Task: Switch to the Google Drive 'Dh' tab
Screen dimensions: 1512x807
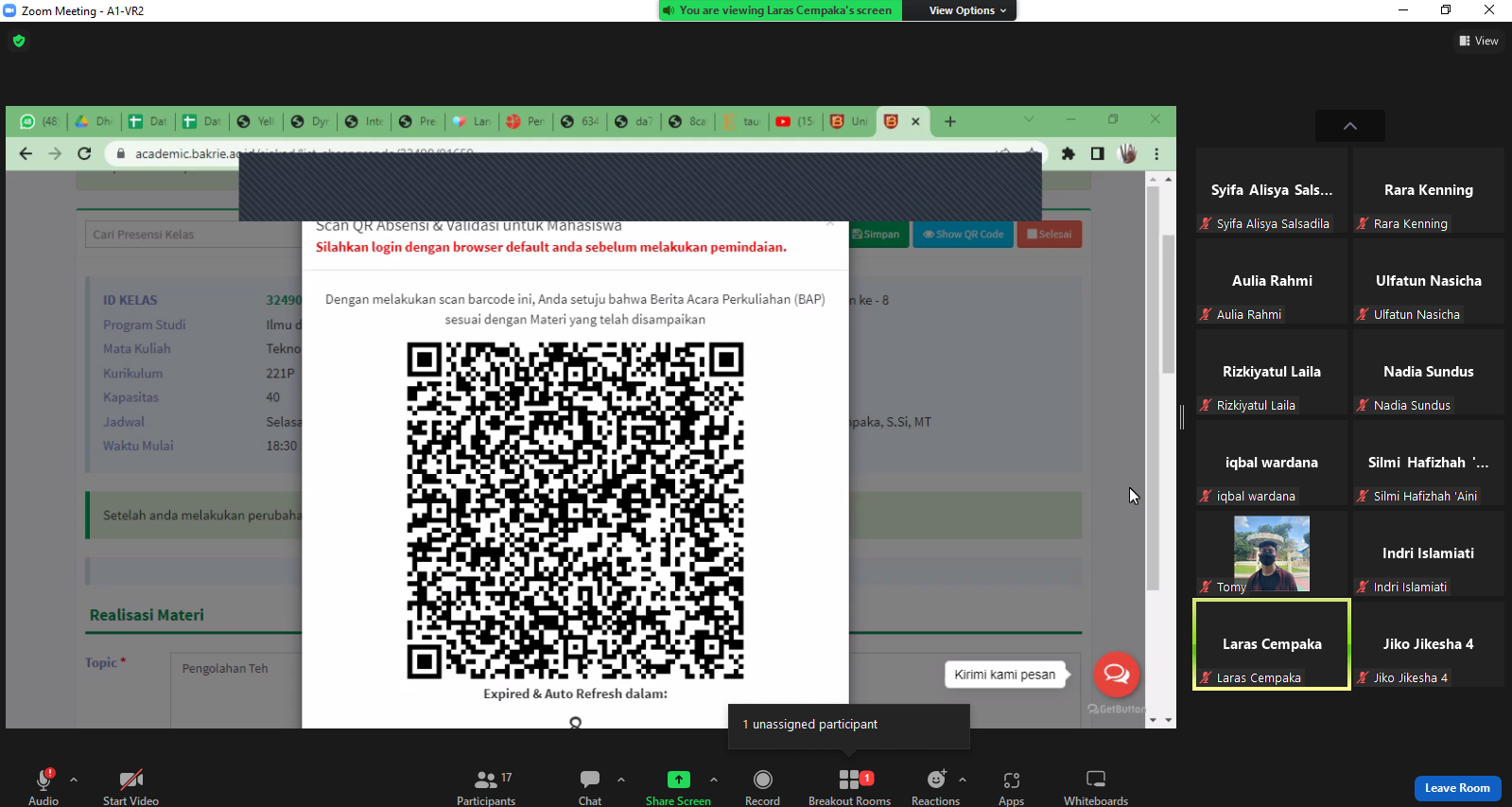Action: pos(94,121)
